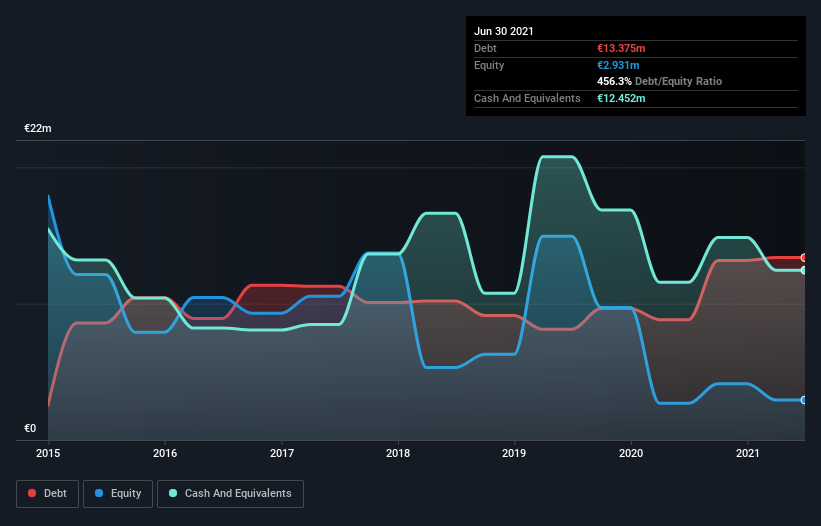Select the 2017 x-axis label
821x526 pixels.
tap(282, 453)
